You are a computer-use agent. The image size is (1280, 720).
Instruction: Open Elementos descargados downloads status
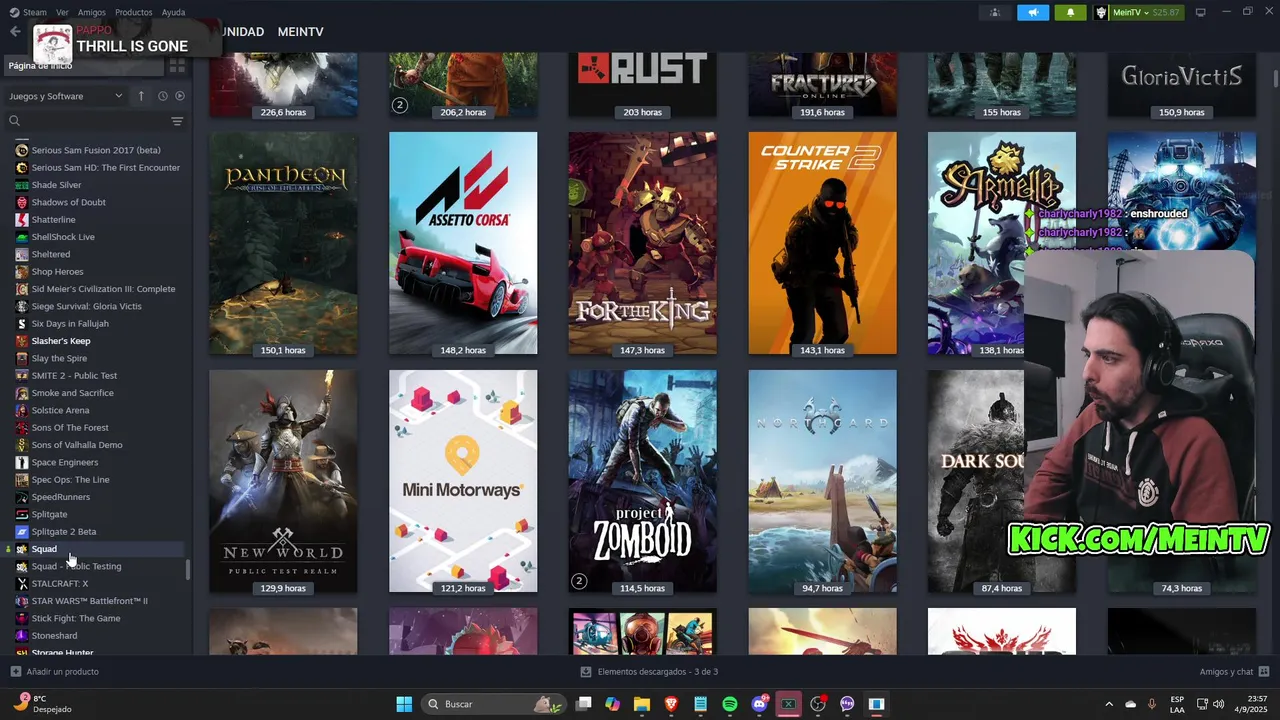649,672
